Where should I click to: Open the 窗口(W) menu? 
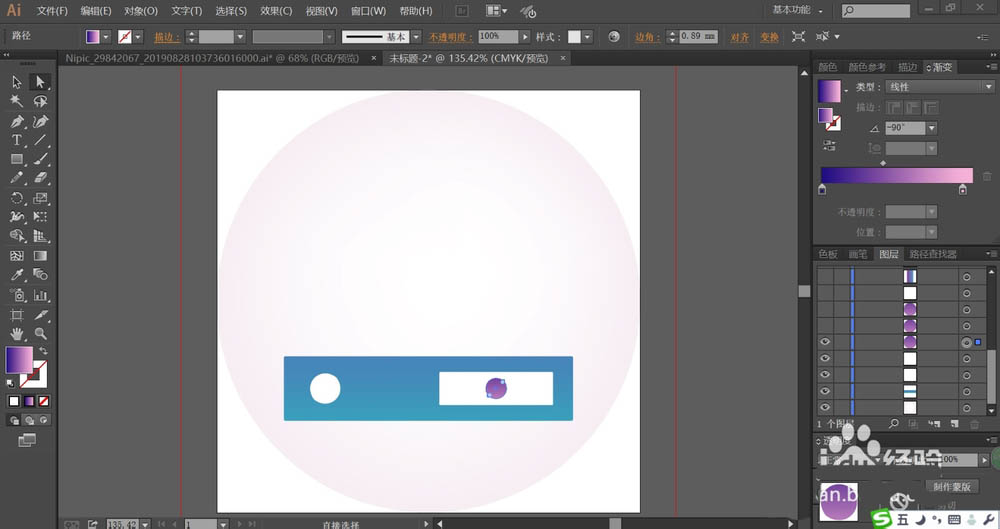coord(368,11)
